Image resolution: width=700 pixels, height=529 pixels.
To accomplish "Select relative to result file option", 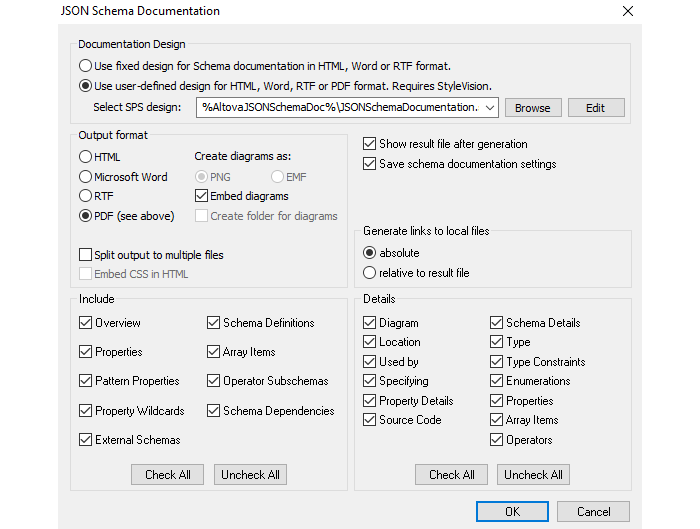I will 370,273.
